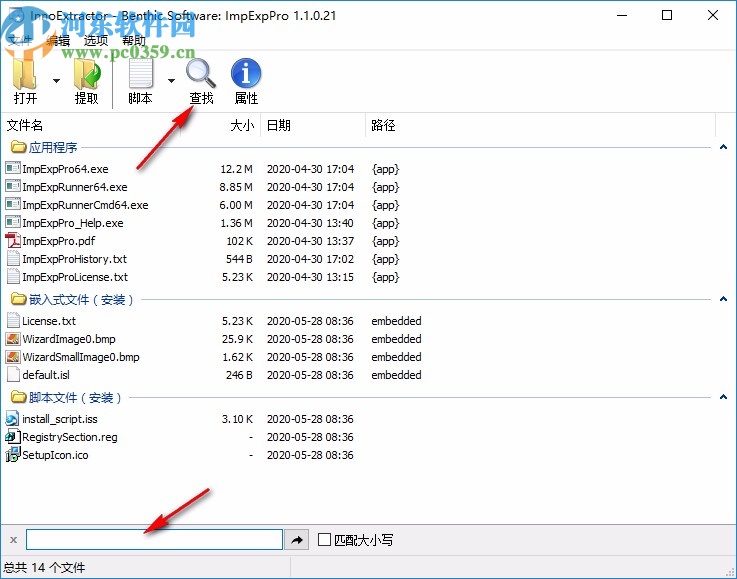The height and width of the screenshot is (579, 737).
Task: Select the ImpExpRunnerCmd64.exe file icon
Action: (x=13, y=204)
